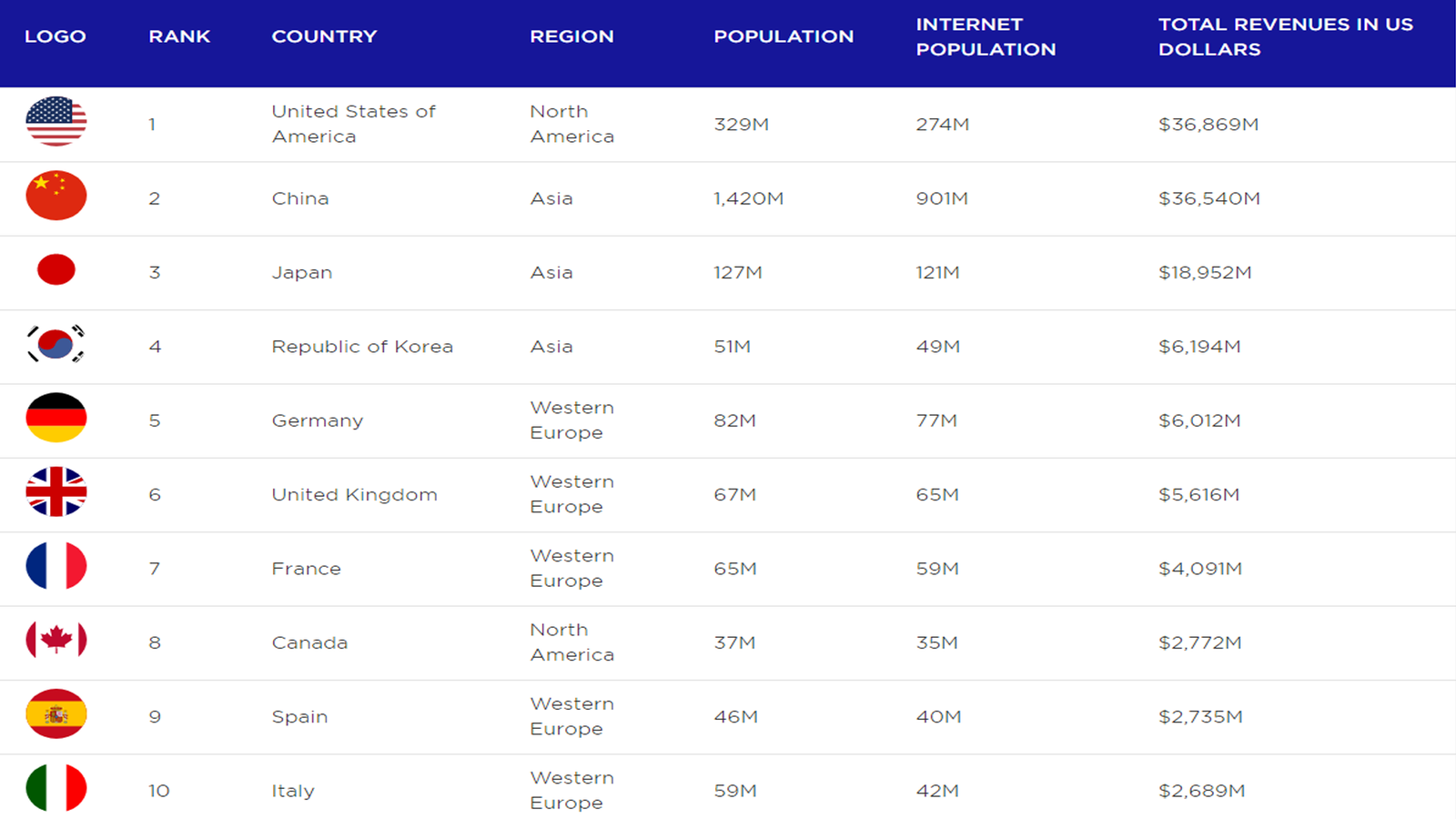Click the POPULATION column header
1456x819 pixels.
tap(784, 36)
